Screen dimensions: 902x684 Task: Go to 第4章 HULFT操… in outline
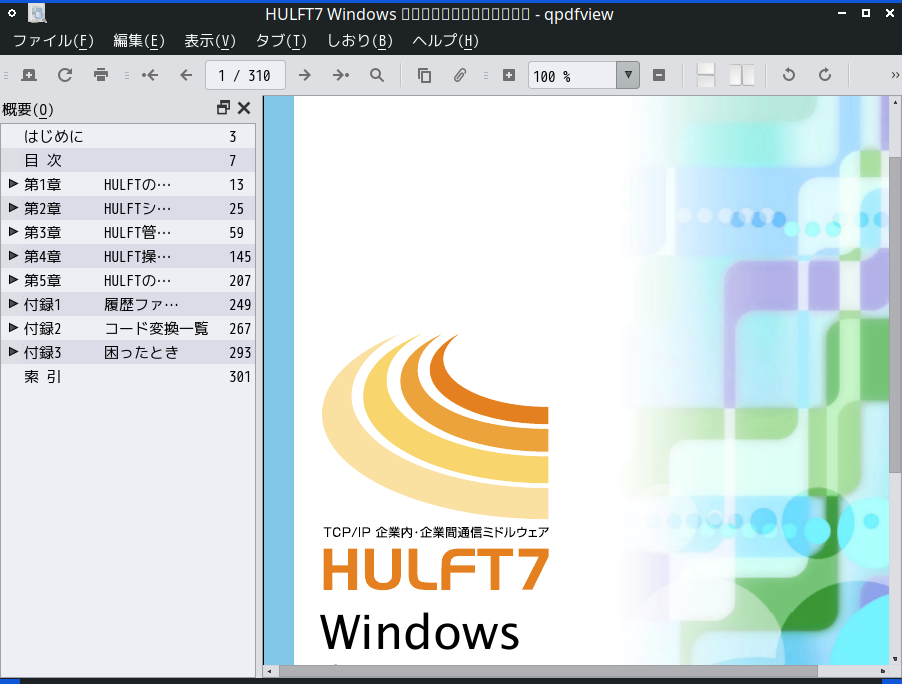point(128,257)
